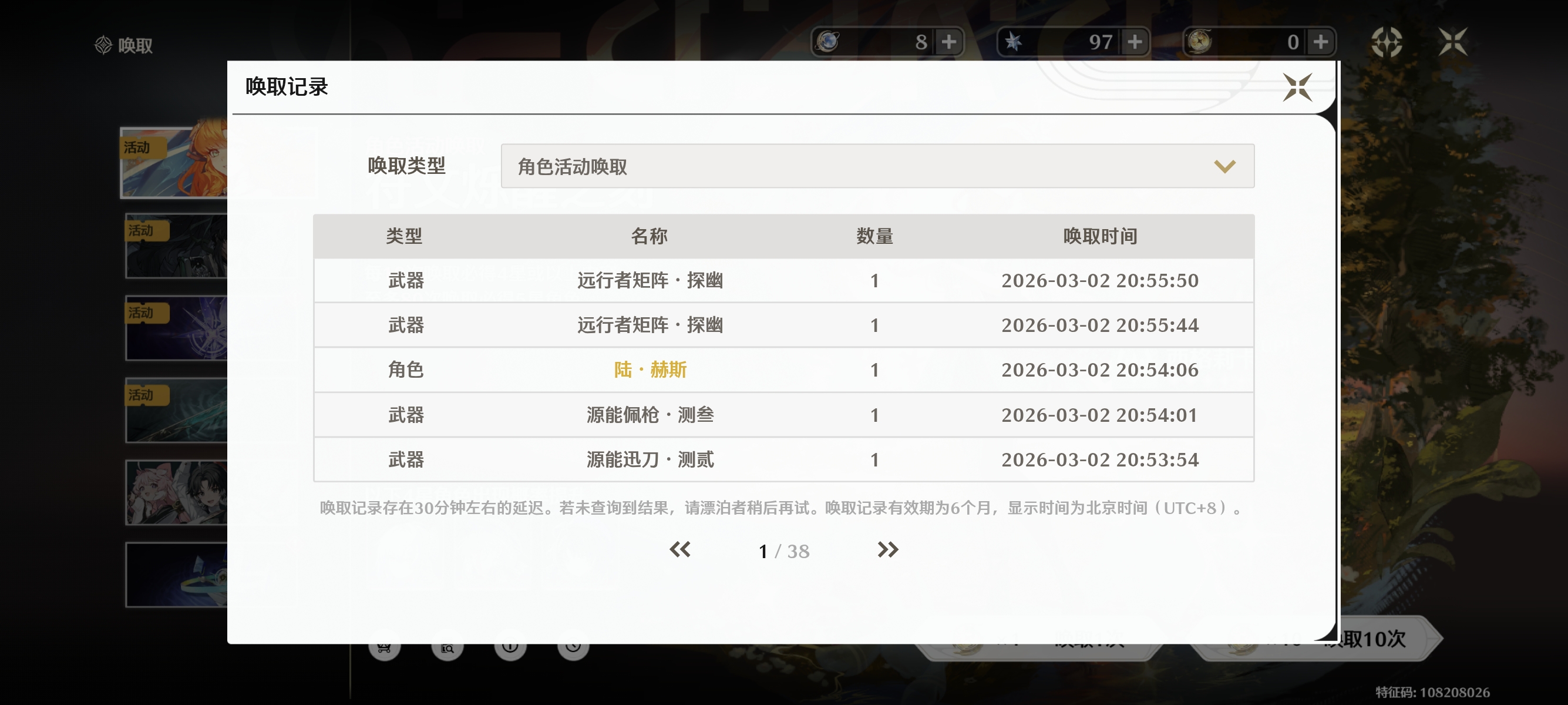Exit the 唤取 screen via top-right X
The image size is (1568, 705).
(1453, 42)
